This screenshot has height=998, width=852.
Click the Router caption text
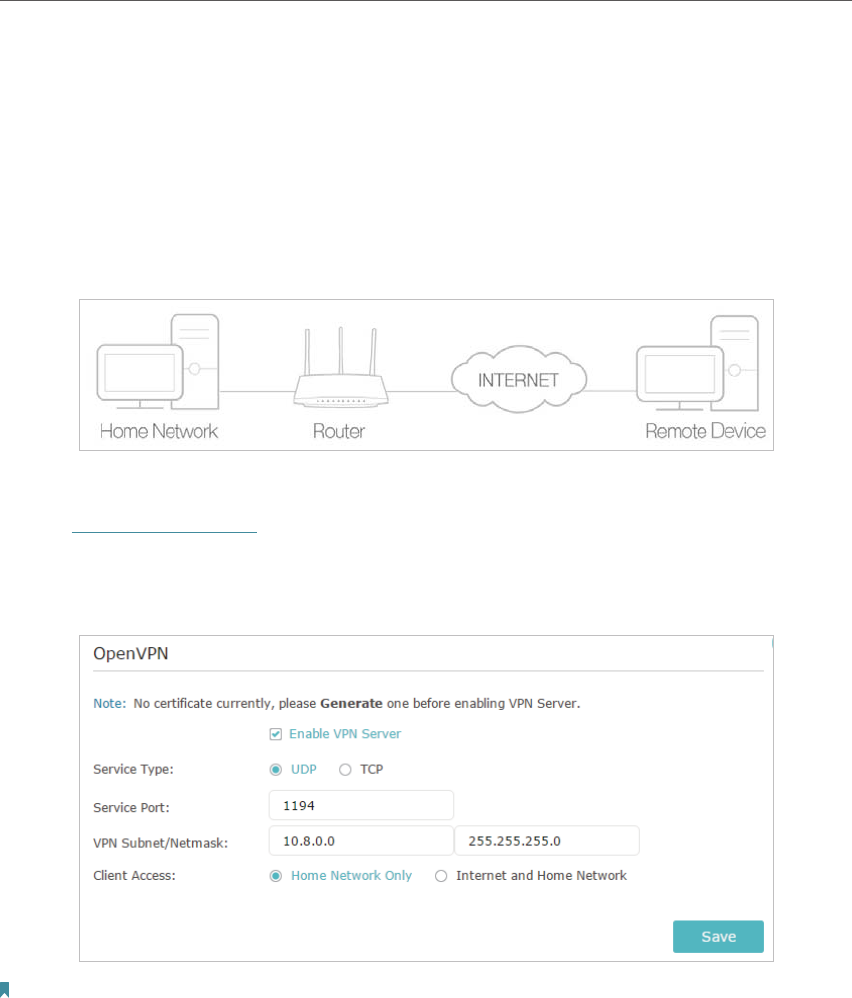(339, 431)
